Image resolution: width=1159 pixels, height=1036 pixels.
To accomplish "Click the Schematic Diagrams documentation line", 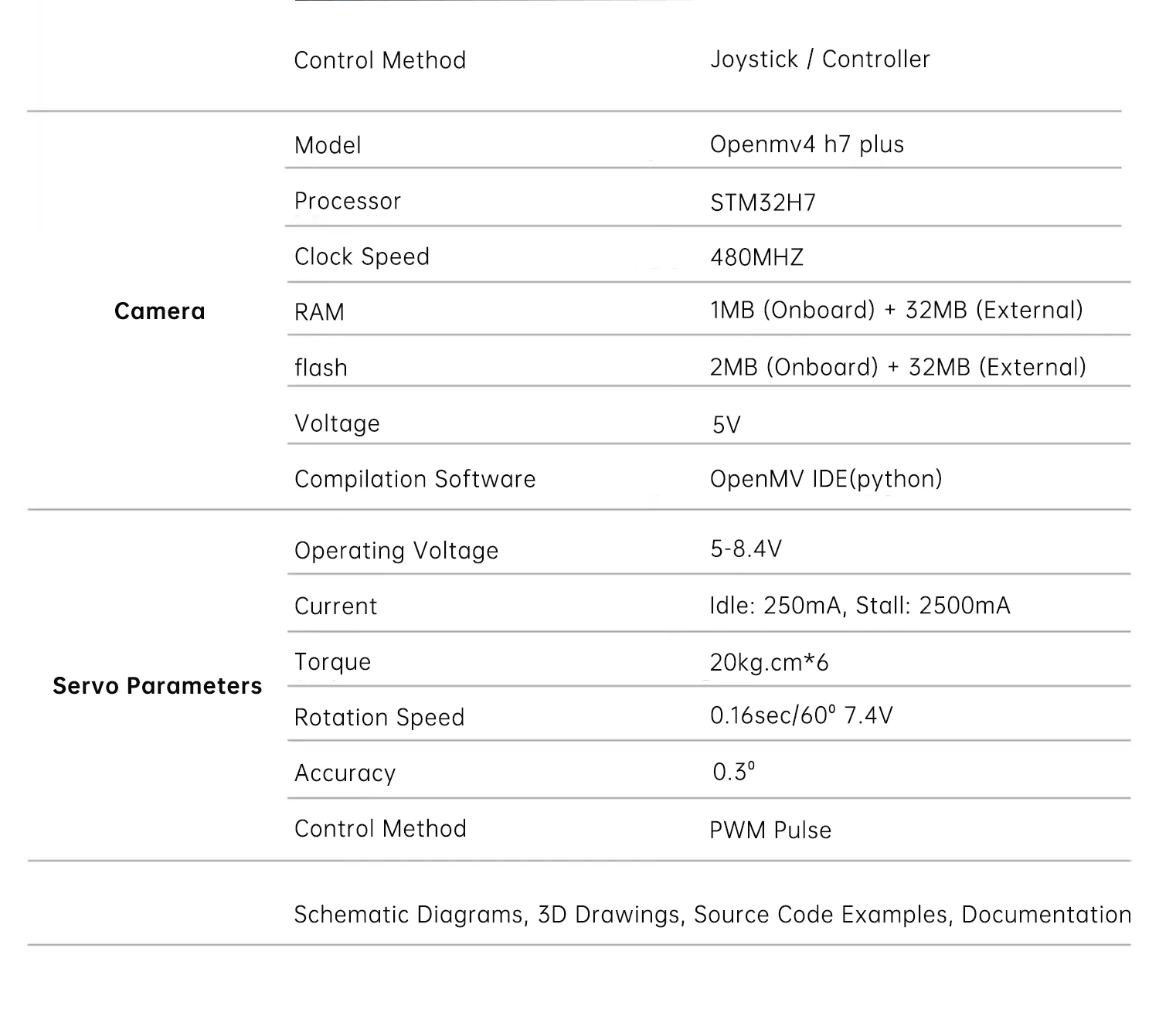I will [712, 915].
